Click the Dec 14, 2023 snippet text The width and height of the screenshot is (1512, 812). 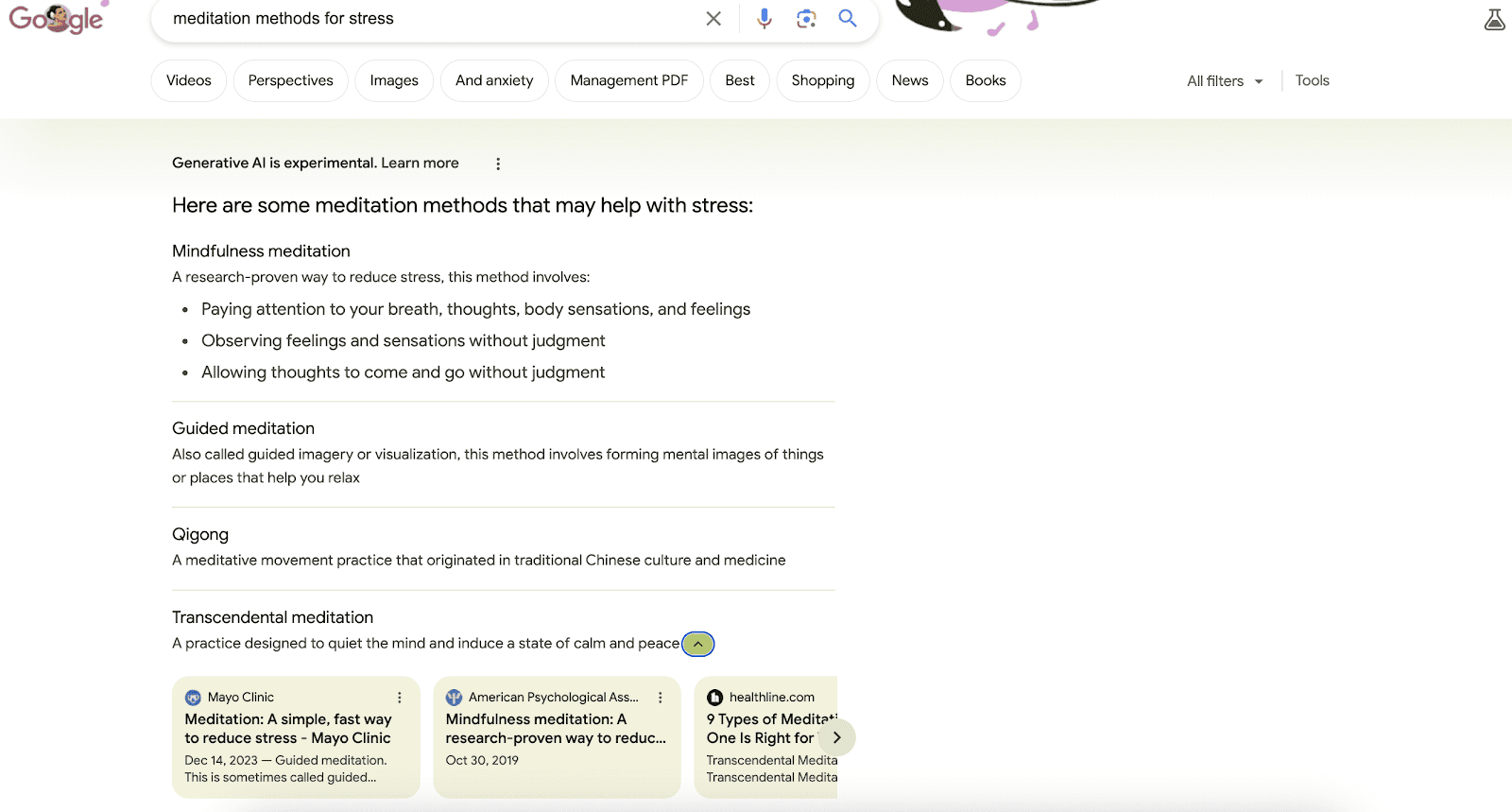click(x=285, y=769)
